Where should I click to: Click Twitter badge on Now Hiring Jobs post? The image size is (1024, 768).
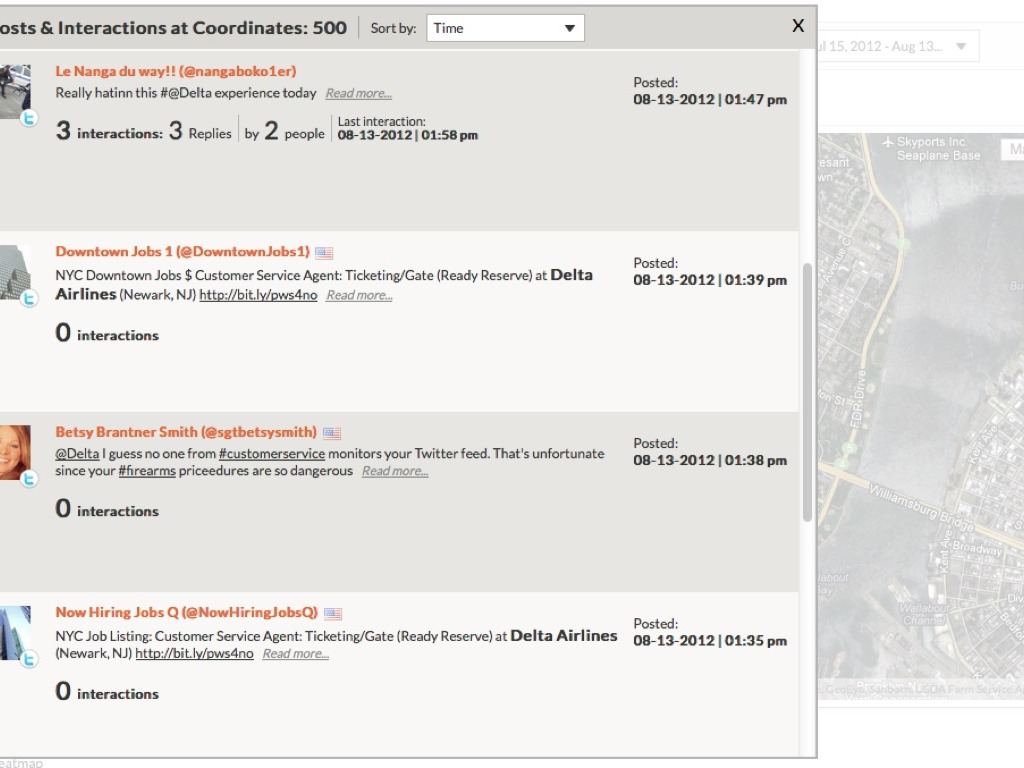pyautogui.click(x=29, y=658)
